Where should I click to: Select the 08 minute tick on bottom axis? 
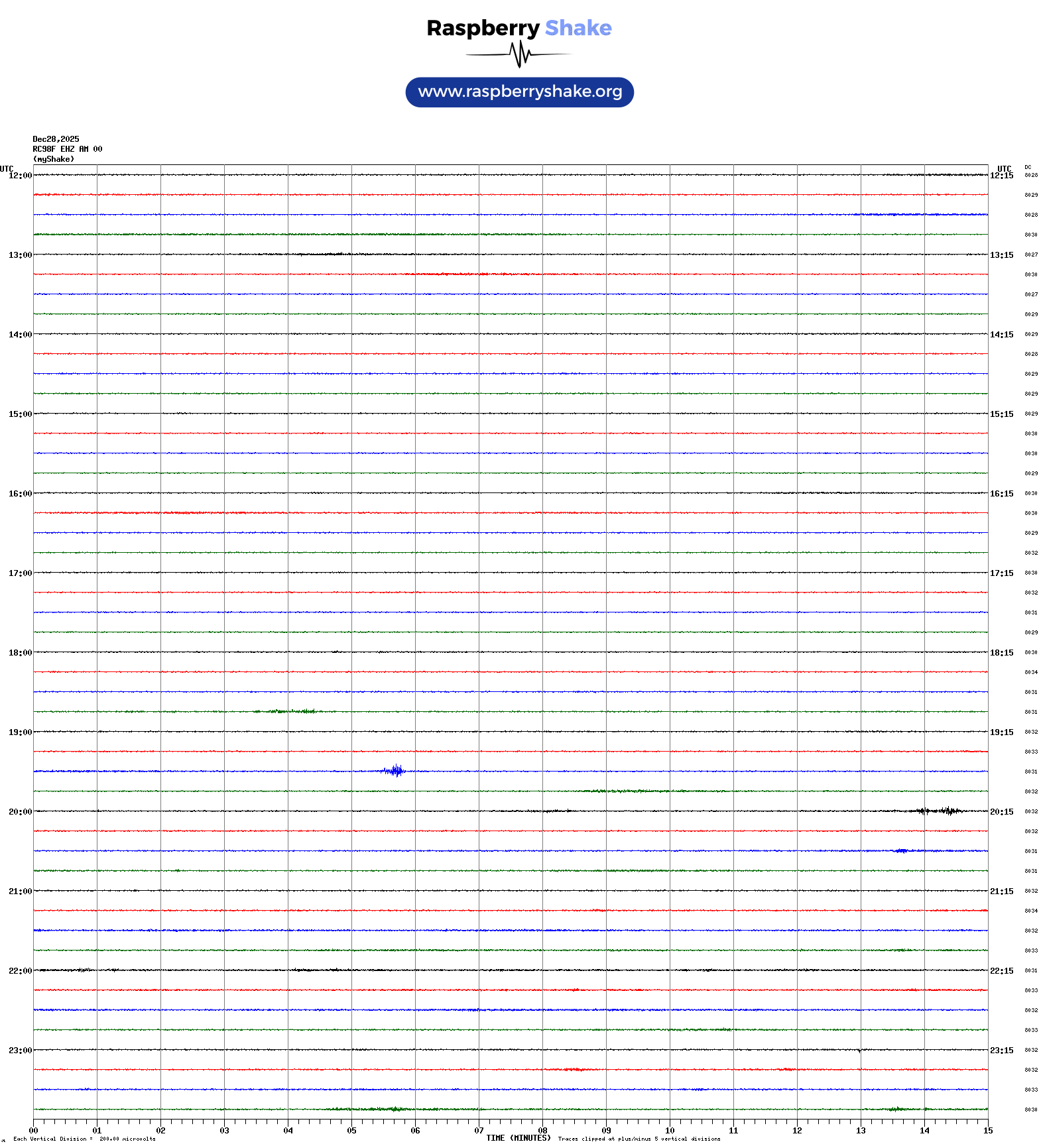(542, 1131)
